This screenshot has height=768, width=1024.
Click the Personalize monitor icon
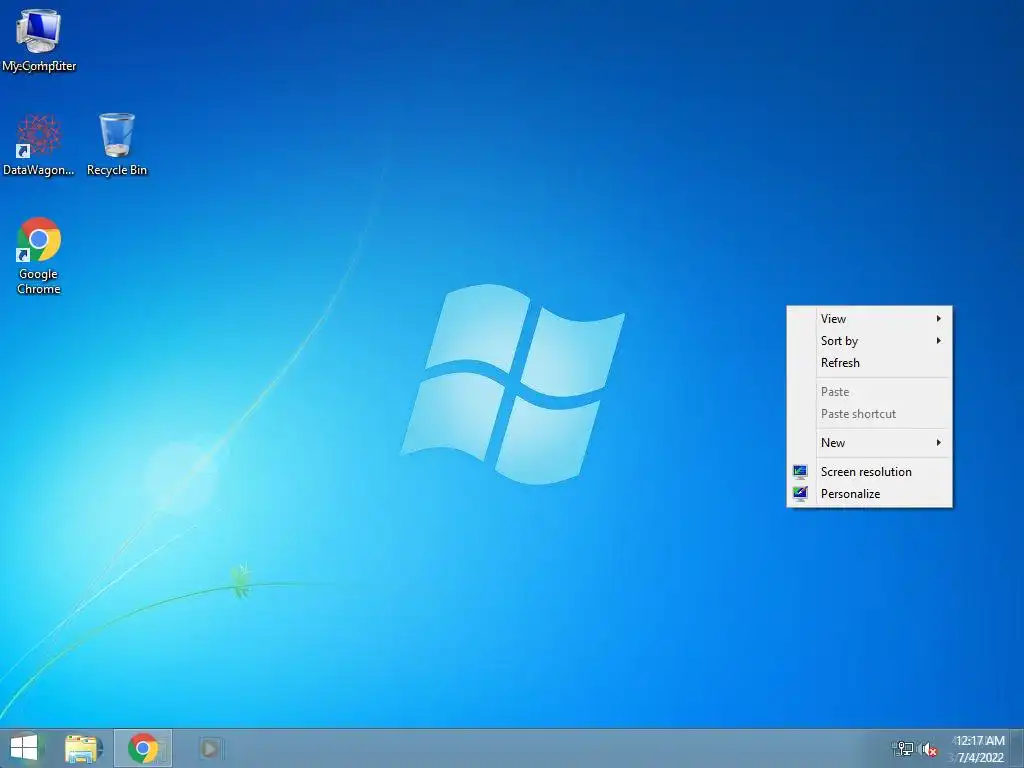click(x=800, y=494)
